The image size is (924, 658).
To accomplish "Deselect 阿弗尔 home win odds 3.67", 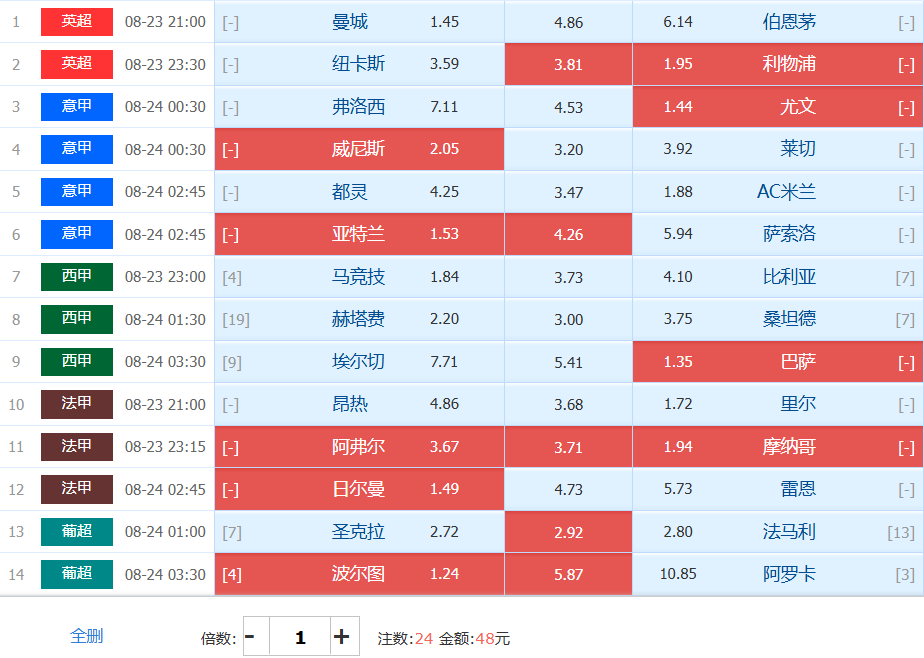I will coord(359,447).
